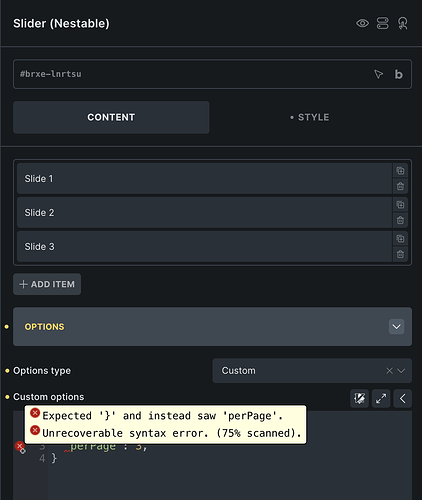
Task: Collapse the OPTIONS section chevron
Action: pyautogui.click(x=396, y=326)
